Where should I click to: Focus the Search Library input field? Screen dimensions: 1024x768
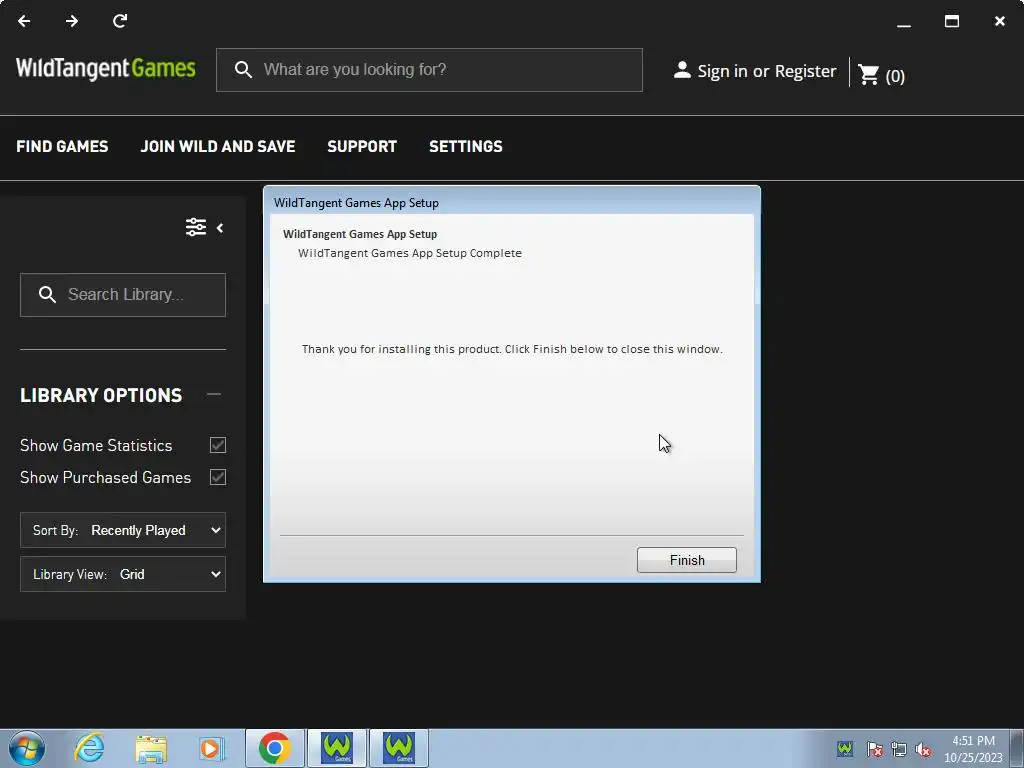[x=123, y=295]
